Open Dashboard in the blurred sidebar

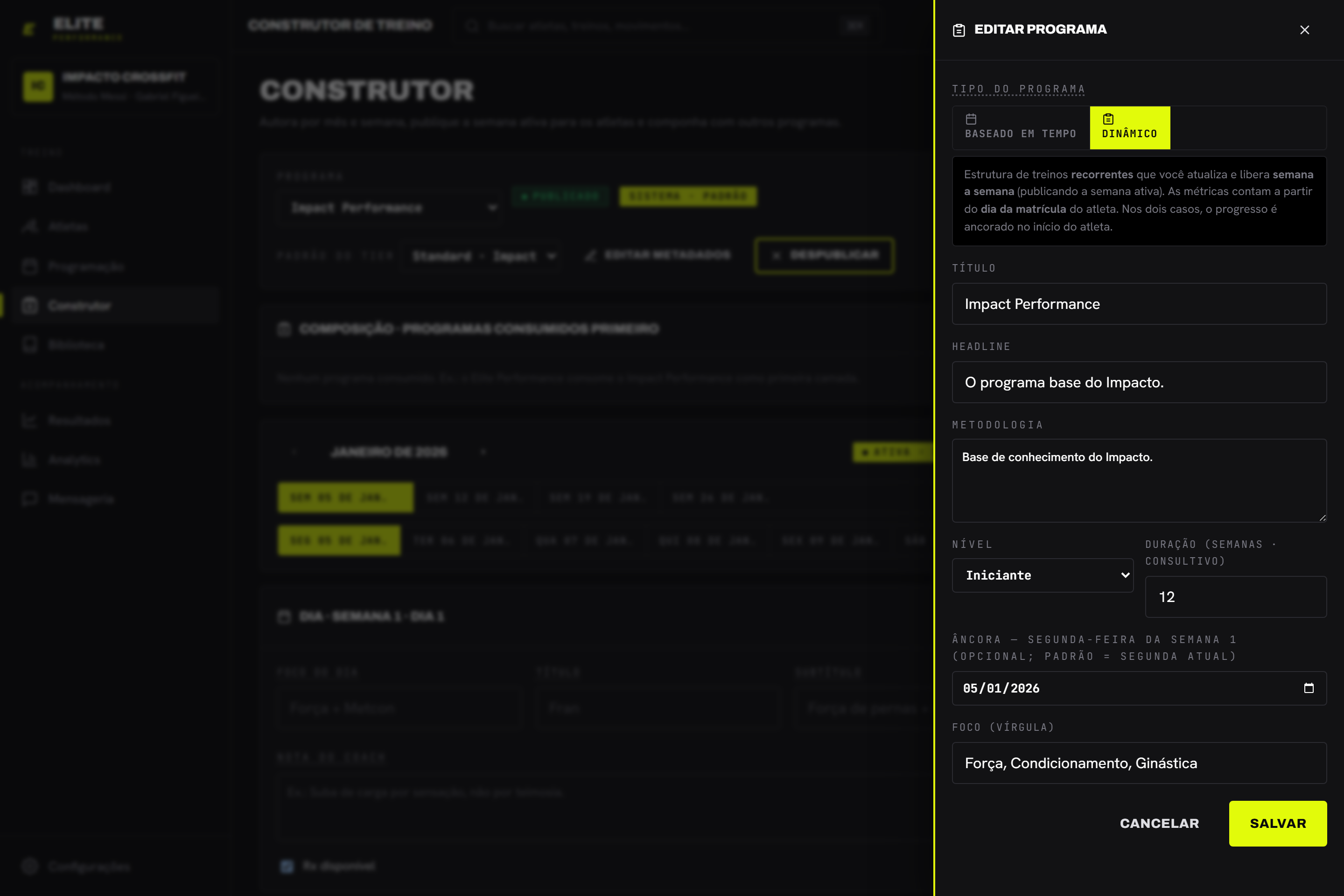tap(115, 187)
